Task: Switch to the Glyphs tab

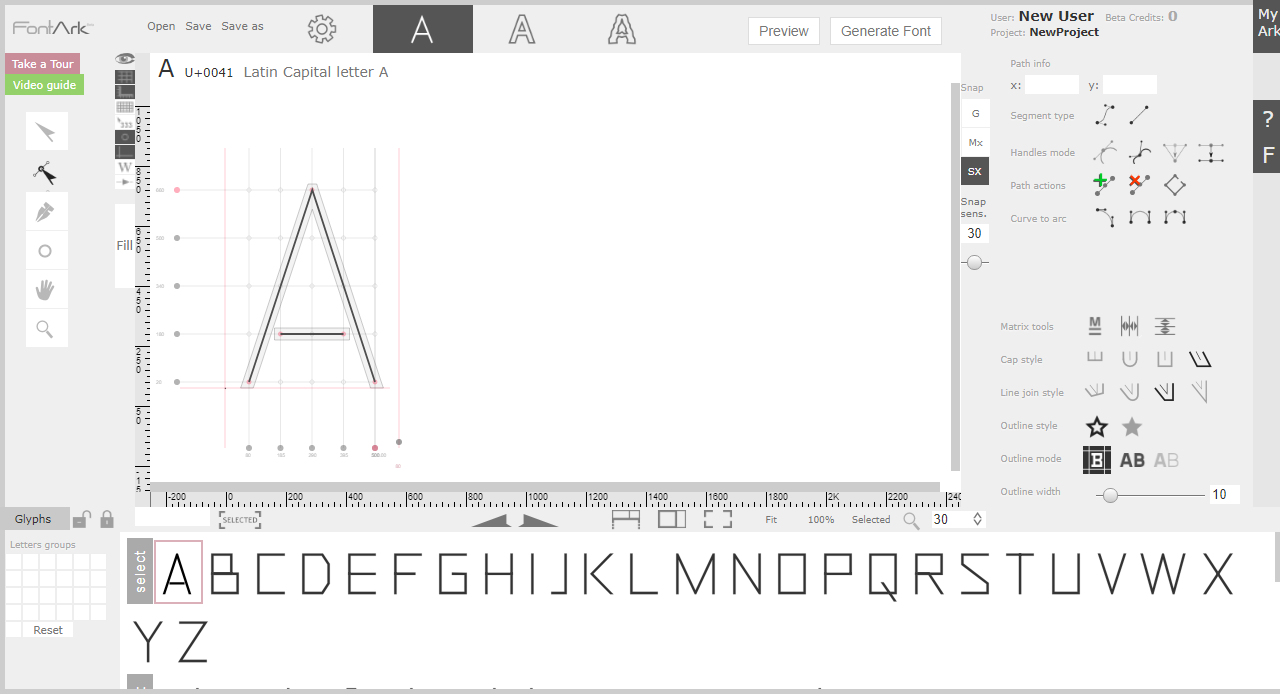Action: coord(33,519)
